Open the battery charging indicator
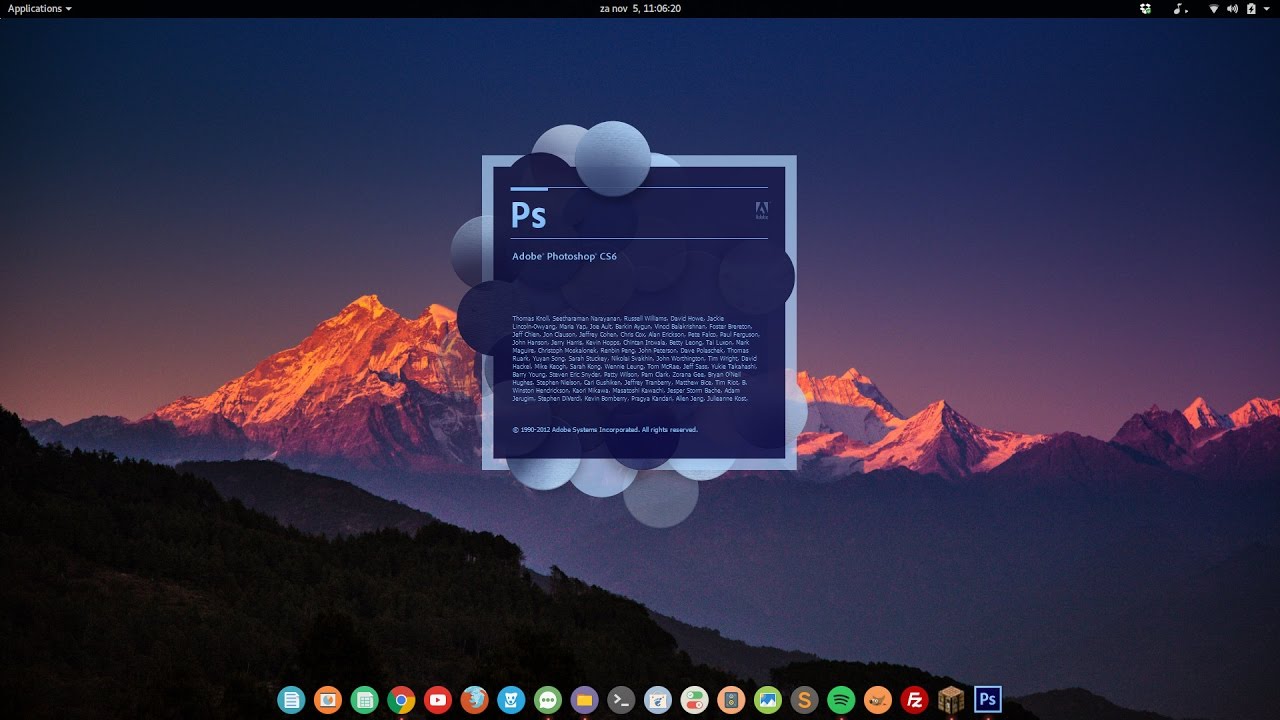The width and height of the screenshot is (1280, 720). tap(1250, 8)
